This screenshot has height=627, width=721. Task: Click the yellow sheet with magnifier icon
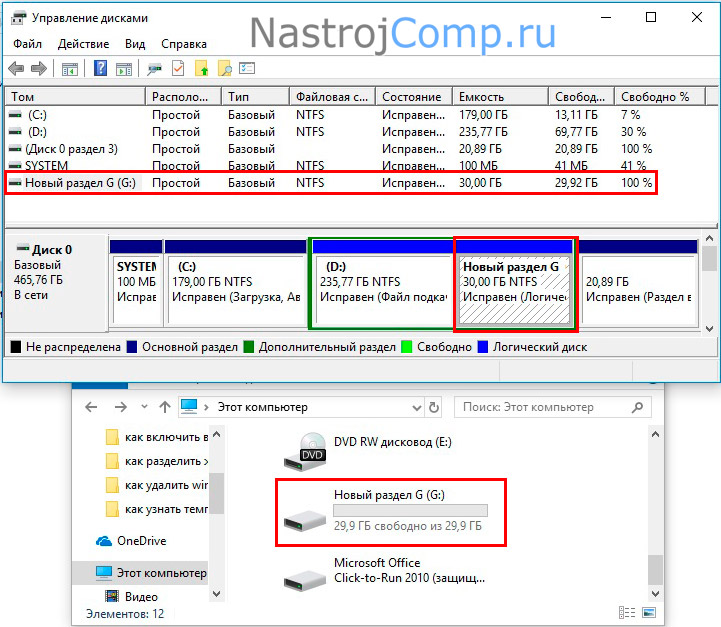click(x=225, y=68)
